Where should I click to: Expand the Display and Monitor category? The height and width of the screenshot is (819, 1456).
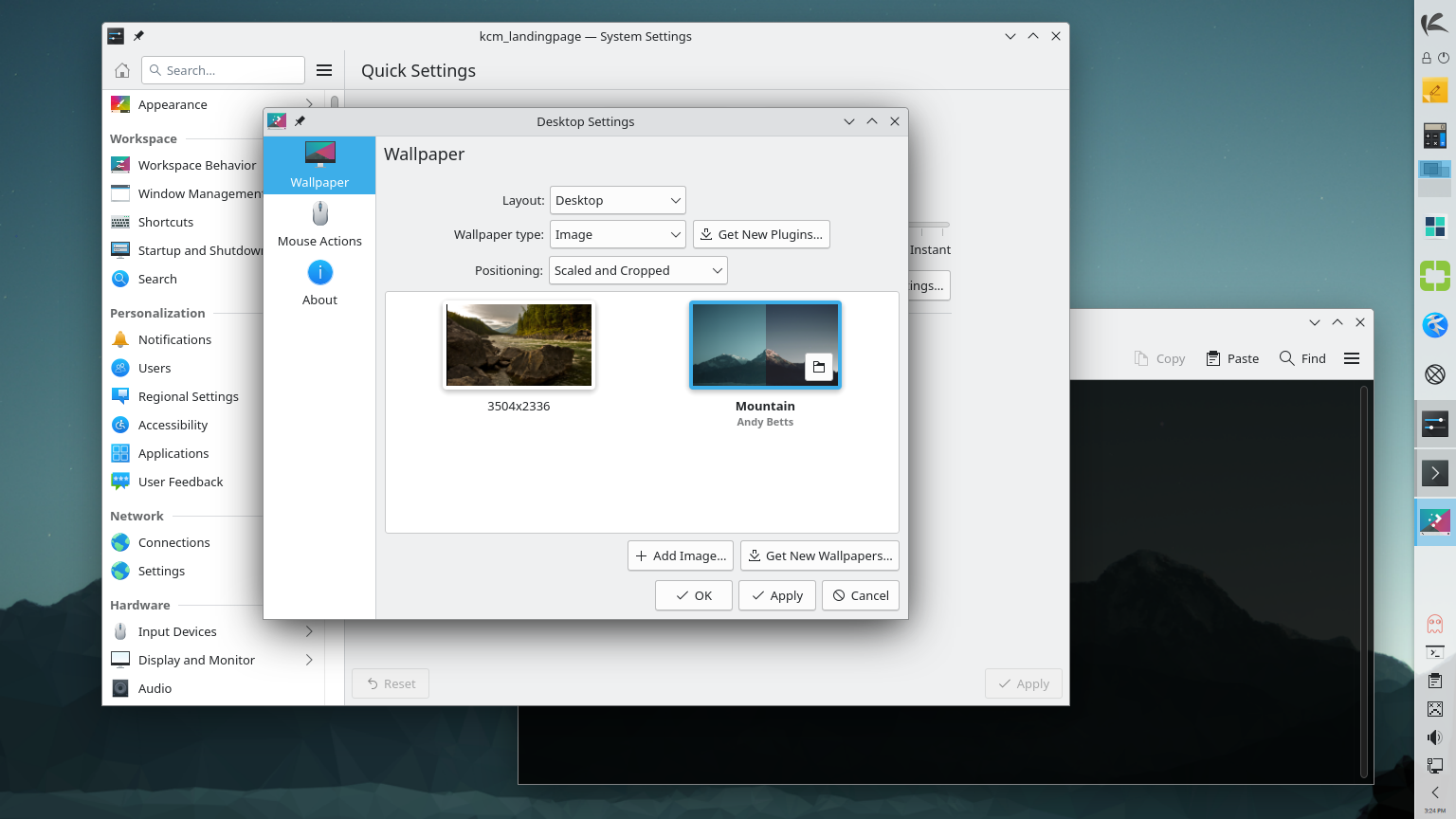coord(309,660)
